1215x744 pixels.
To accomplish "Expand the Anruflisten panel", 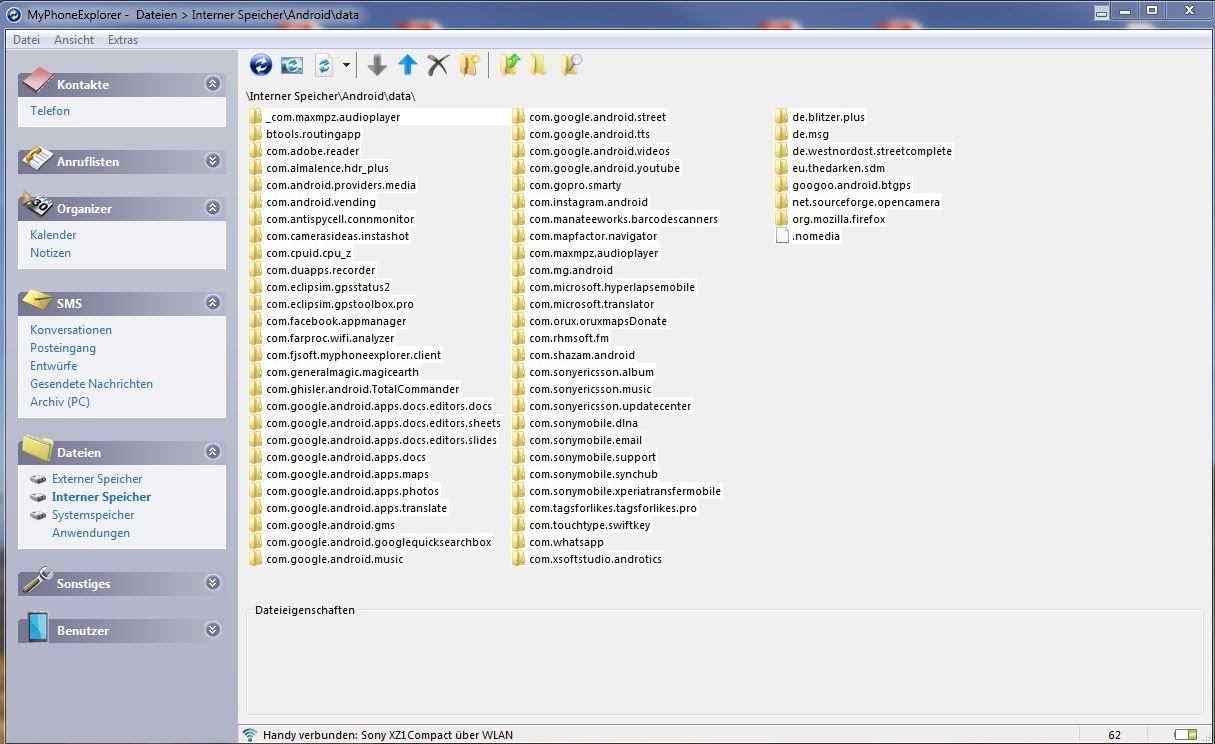I will (x=212, y=161).
